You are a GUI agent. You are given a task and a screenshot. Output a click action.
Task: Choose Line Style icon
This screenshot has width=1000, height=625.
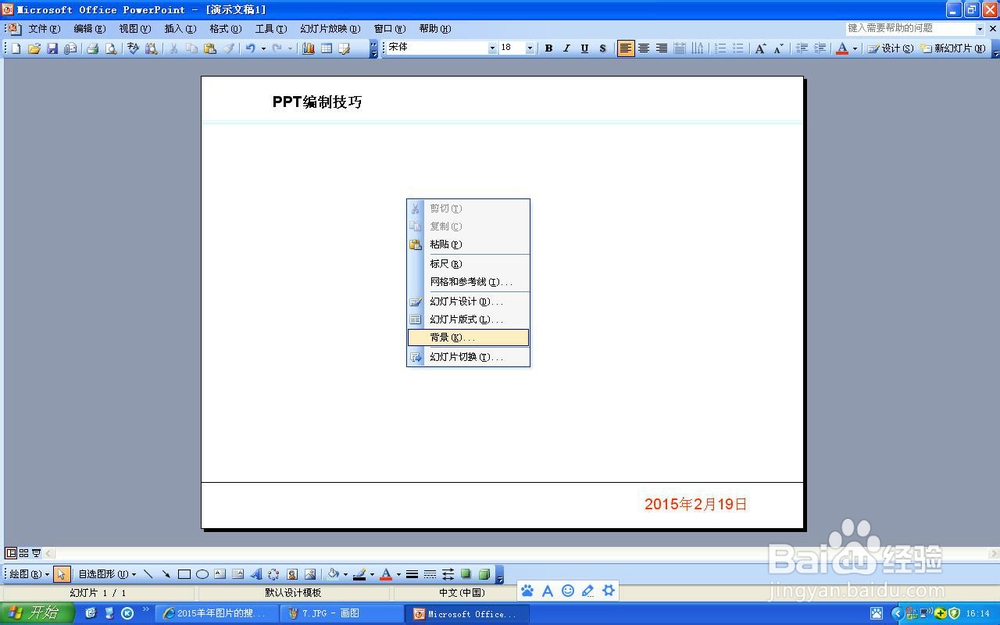coord(412,574)
